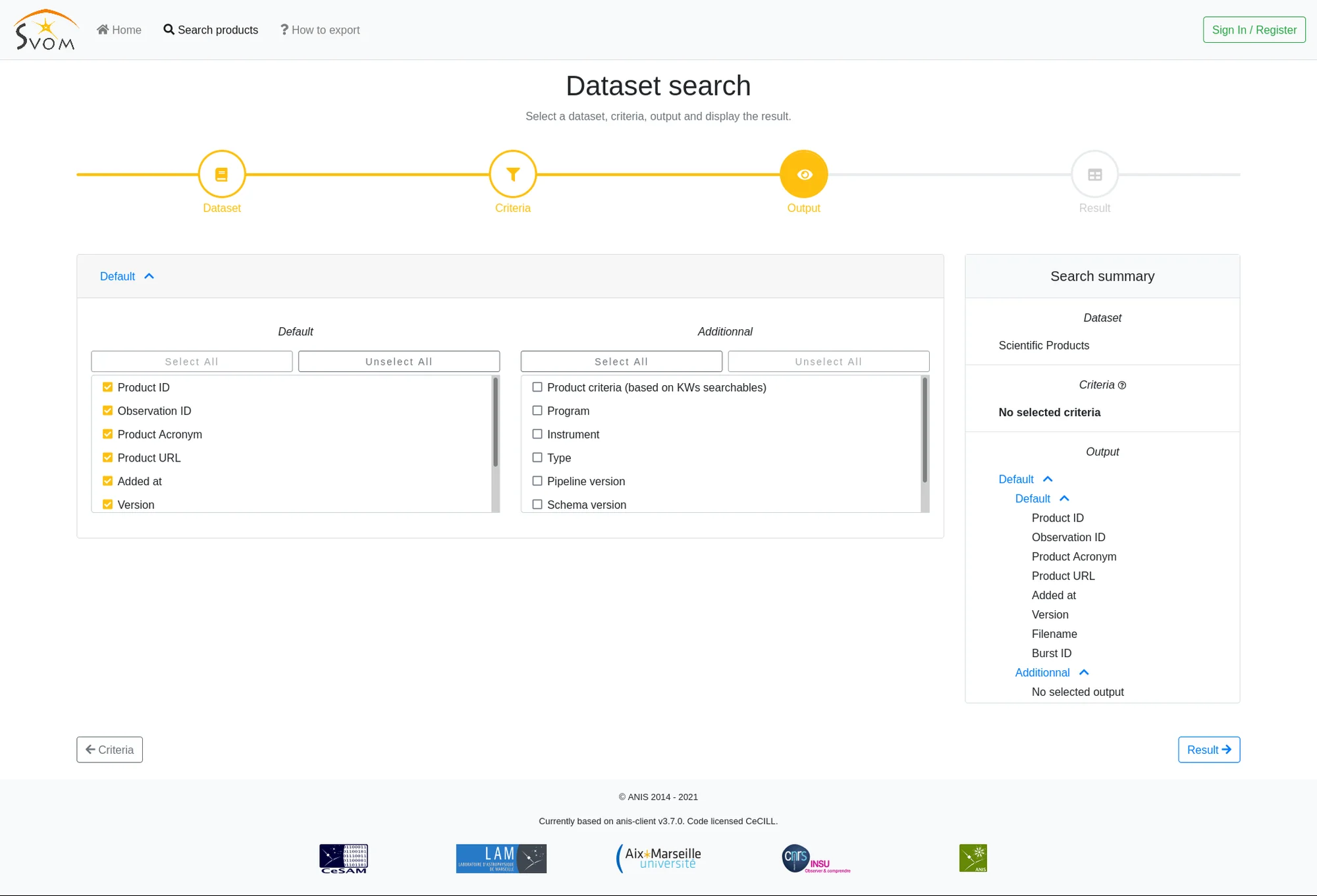Check the Type checkbox

point(537,458)
